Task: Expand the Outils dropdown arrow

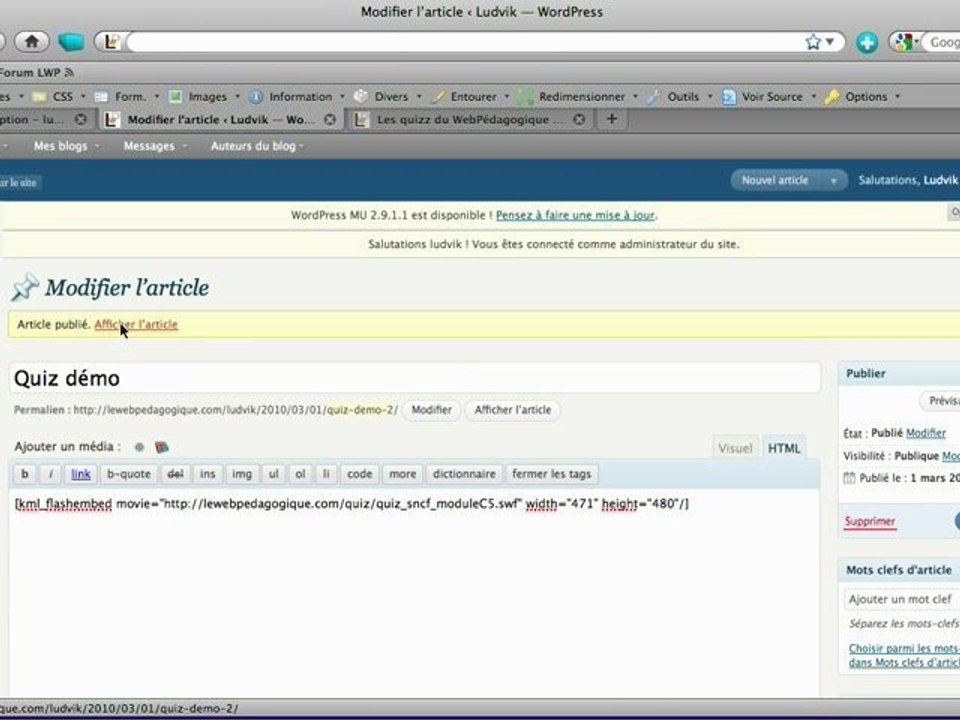Action: pos(710,96)
